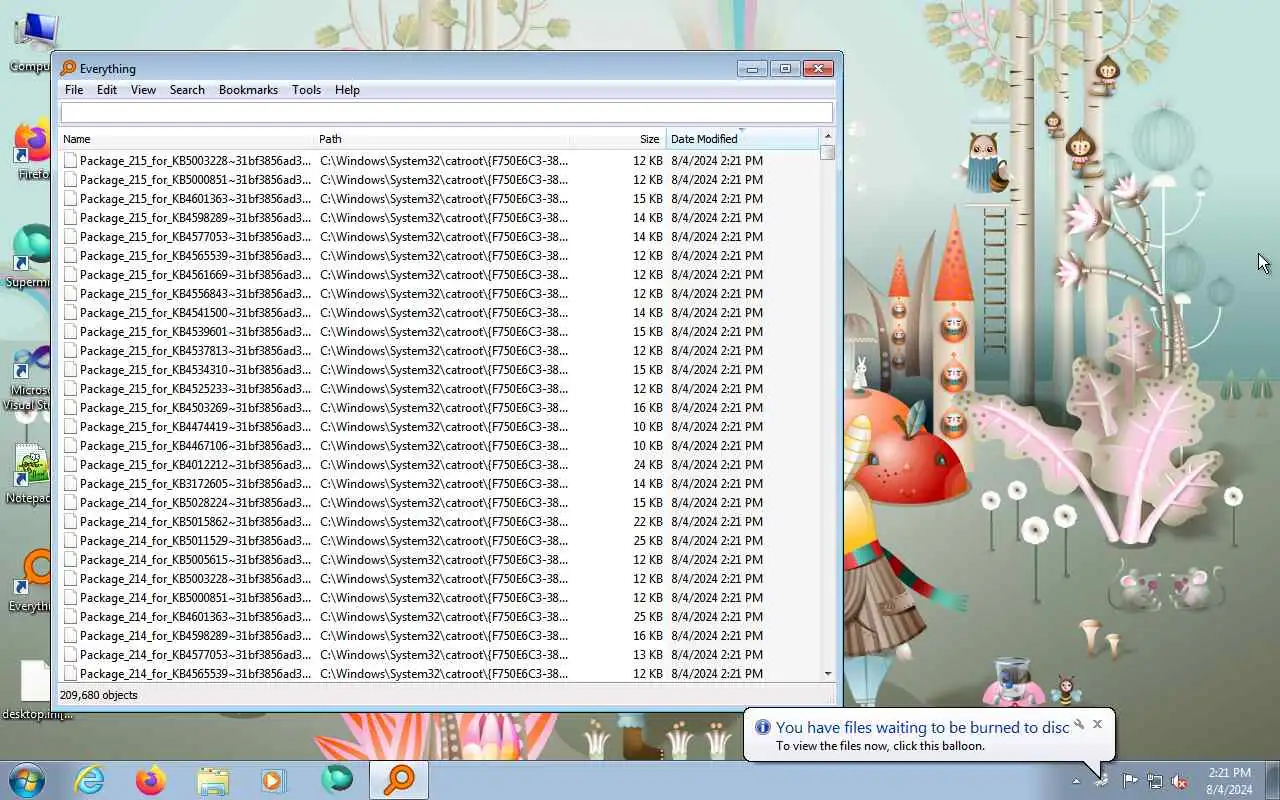
Task: Click the results list scroll-up arrow
Action: tap(827, 137)
